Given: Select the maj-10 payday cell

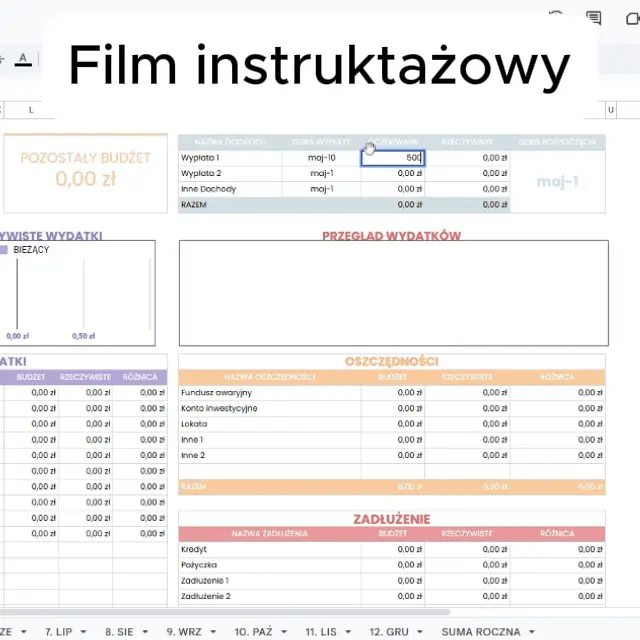Looking at the screenshot, I should 321,158.
